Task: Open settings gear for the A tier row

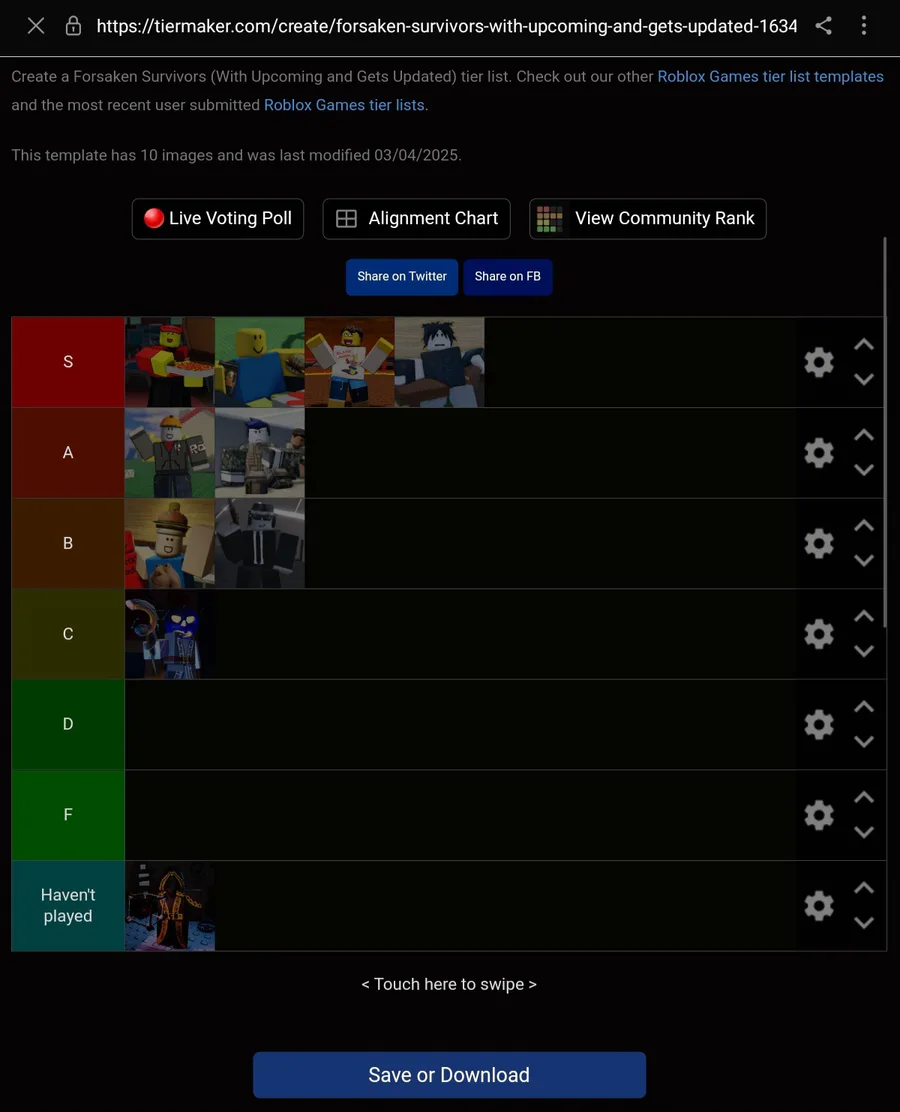Action: point(819,452)
